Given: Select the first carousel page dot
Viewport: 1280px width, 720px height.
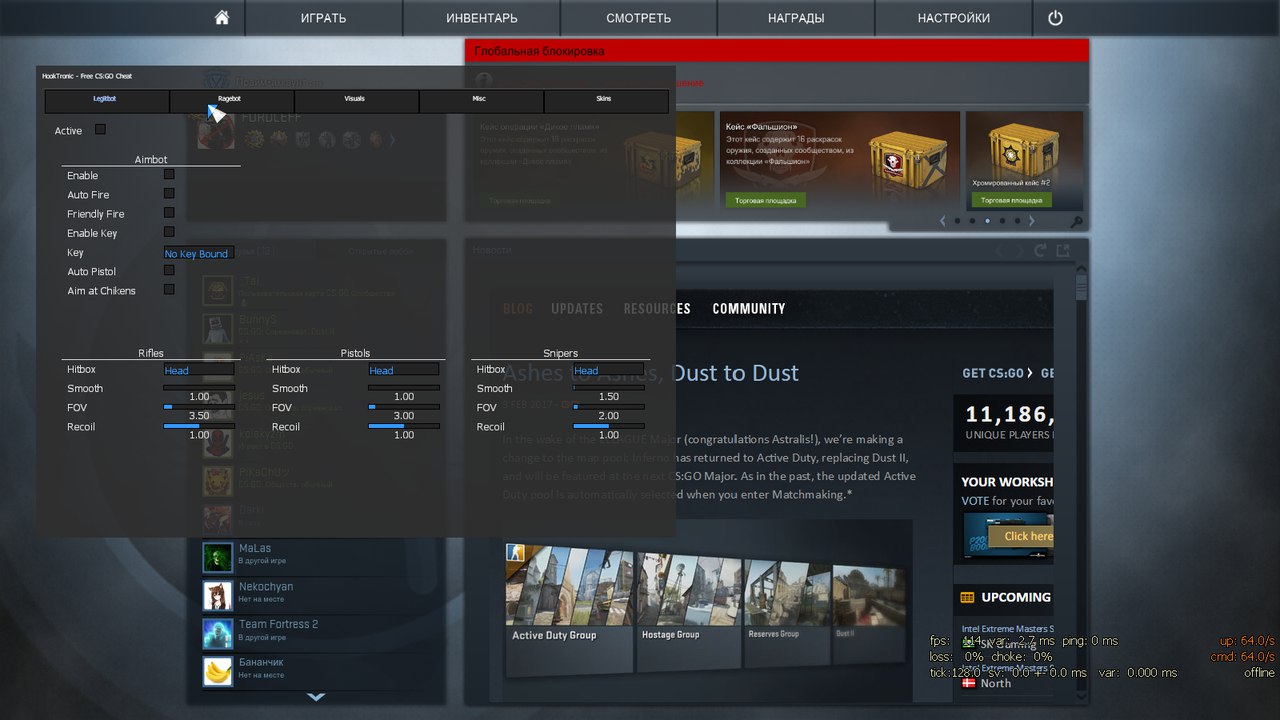Looking at the screenshot, I should 957,221.
